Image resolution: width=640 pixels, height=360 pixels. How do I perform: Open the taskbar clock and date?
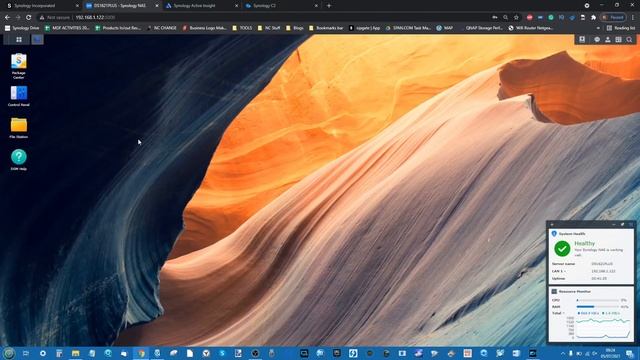click(x=610, y=353)
